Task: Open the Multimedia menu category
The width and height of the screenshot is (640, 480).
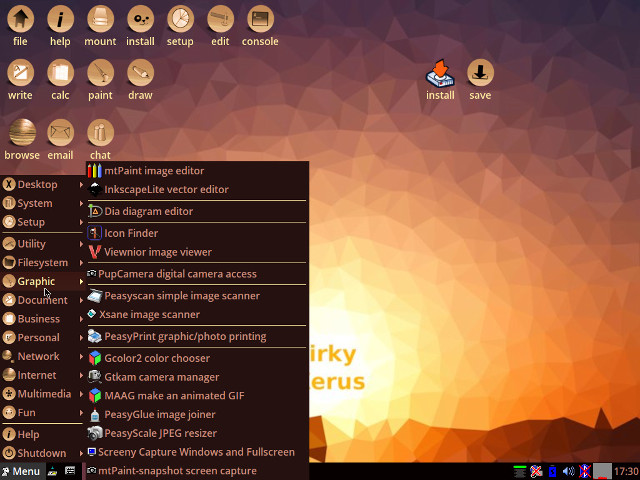Action: coord(42,394)
